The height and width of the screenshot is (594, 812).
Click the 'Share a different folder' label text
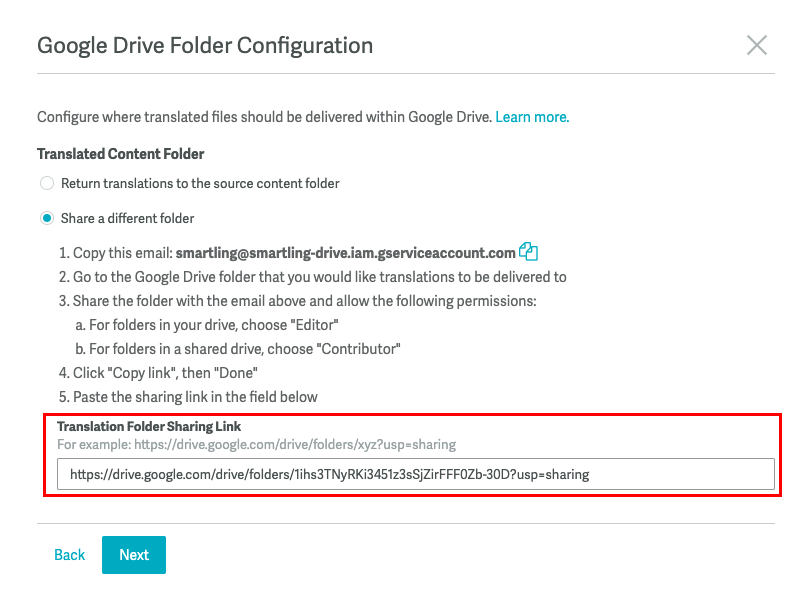pyautogui.click(x=127, y=219)
